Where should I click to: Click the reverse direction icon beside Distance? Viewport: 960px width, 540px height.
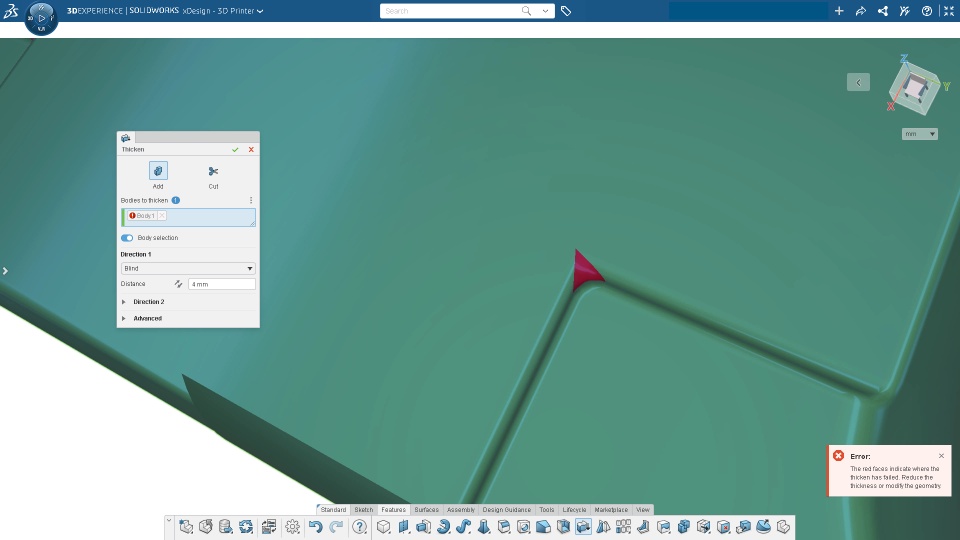click(x=178, y=284)
